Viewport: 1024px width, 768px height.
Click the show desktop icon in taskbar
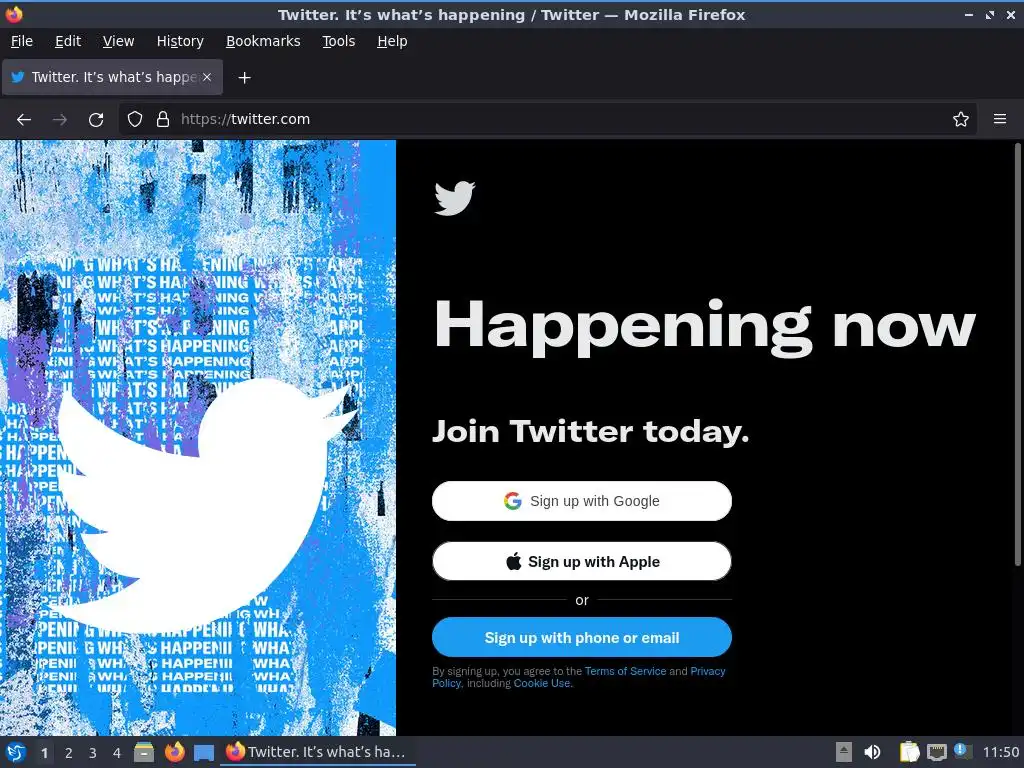point(204,753)
